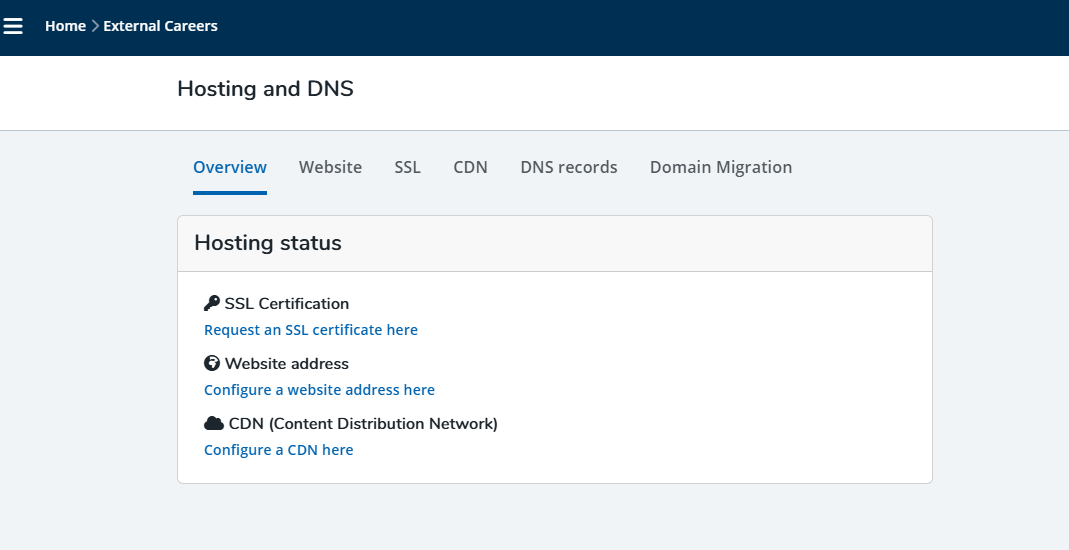Go to Home in the breadcrumb
Image resolution: width=1069 pixels, height=550 pixels.
coord(65,26)
